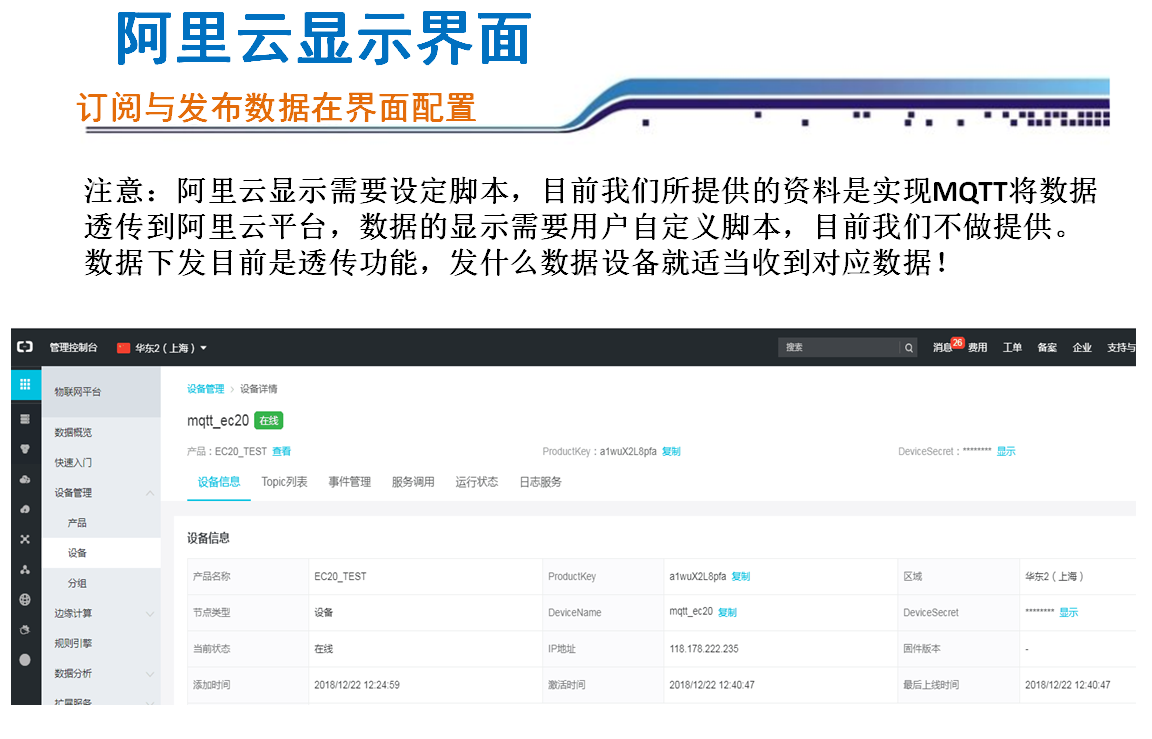Open 企业 in the top bar
The image size is (1152, 739).
coord(1082,347)
